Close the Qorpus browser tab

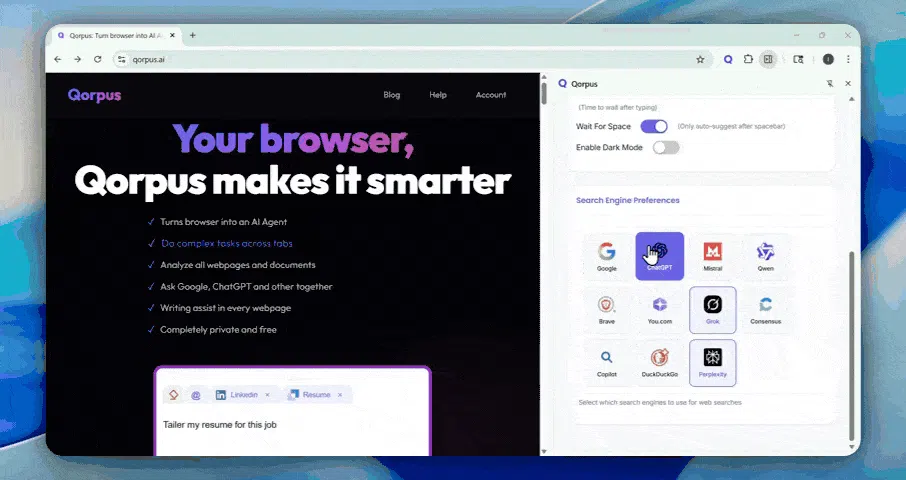click(x=172, y=35)
